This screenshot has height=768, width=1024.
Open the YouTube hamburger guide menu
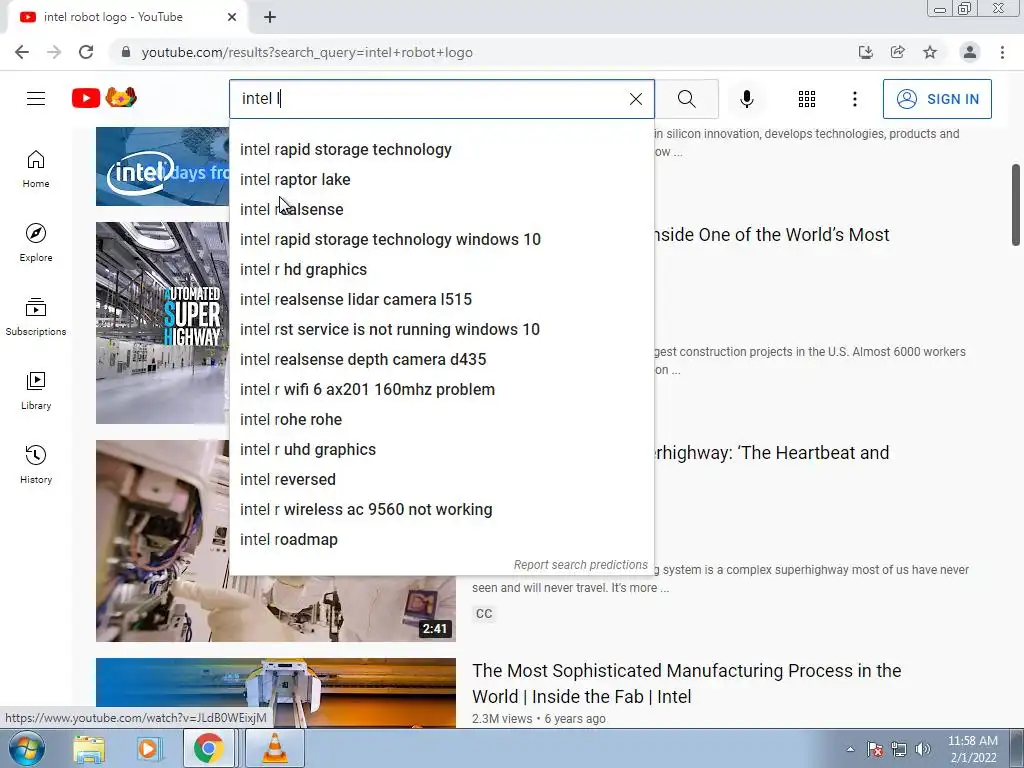(36, 99)
